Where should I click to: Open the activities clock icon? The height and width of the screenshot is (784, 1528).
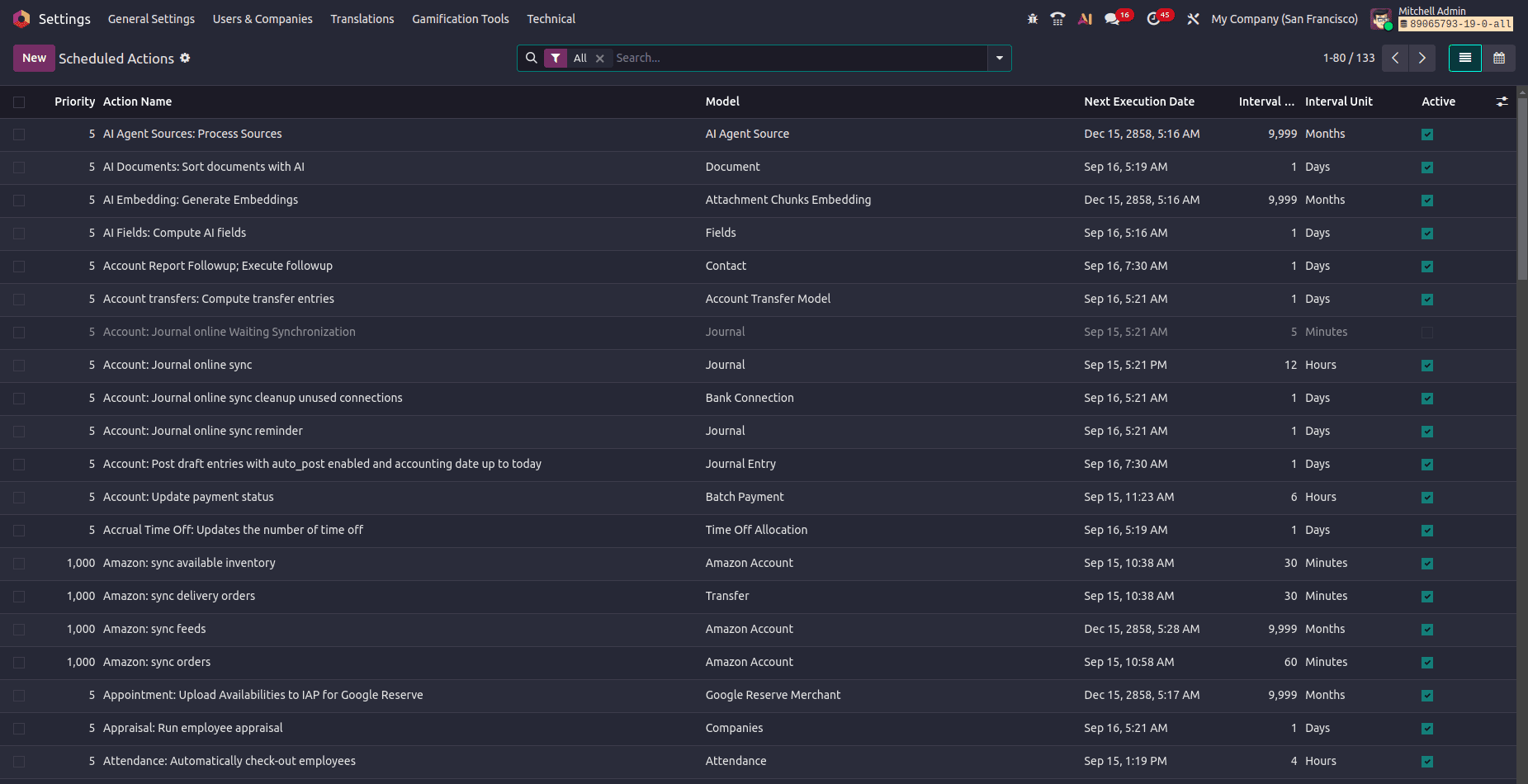pos(1153,19)
